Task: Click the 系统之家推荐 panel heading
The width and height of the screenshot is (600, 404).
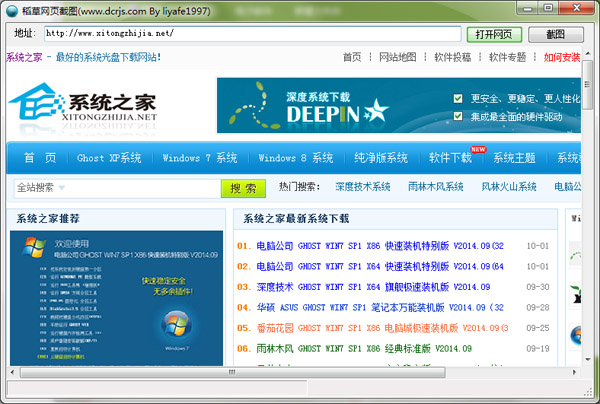Action: (x=48, y=218)
